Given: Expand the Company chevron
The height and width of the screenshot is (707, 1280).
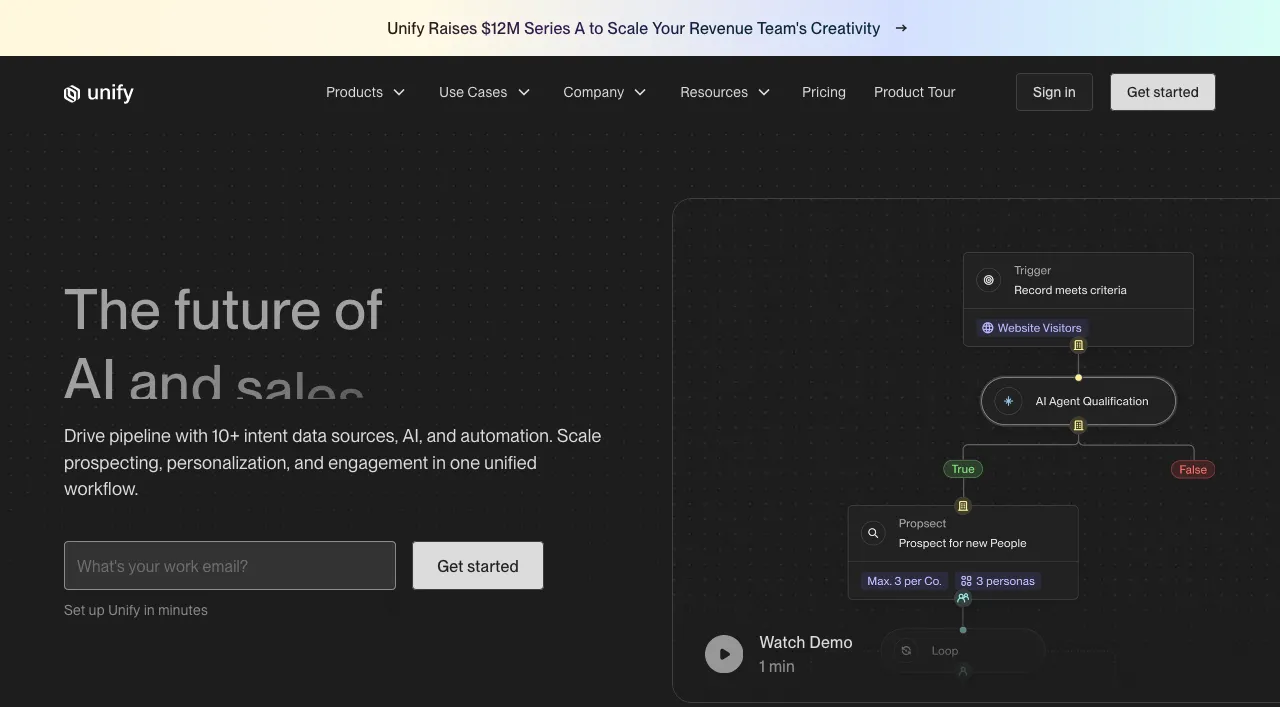Looking at the screenshot, I should click(641, 92).
